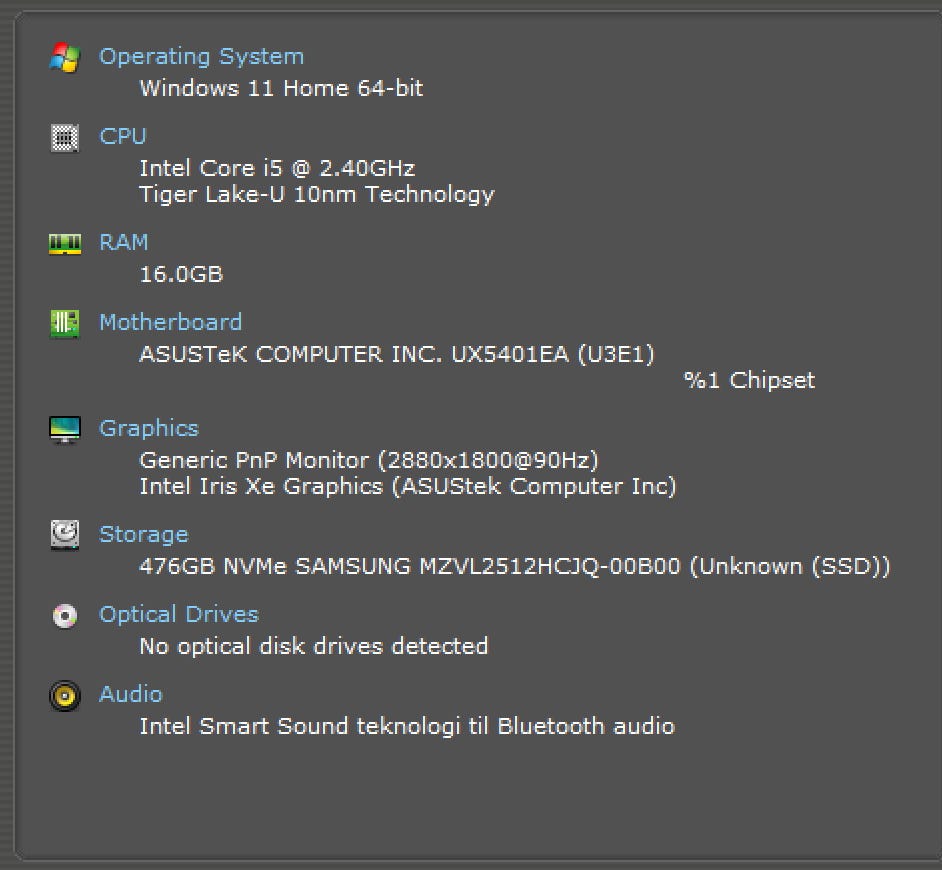Open the Audio section heading
Image resolution: width=942 pixels, height=870 pixels.
coord(131,694)
